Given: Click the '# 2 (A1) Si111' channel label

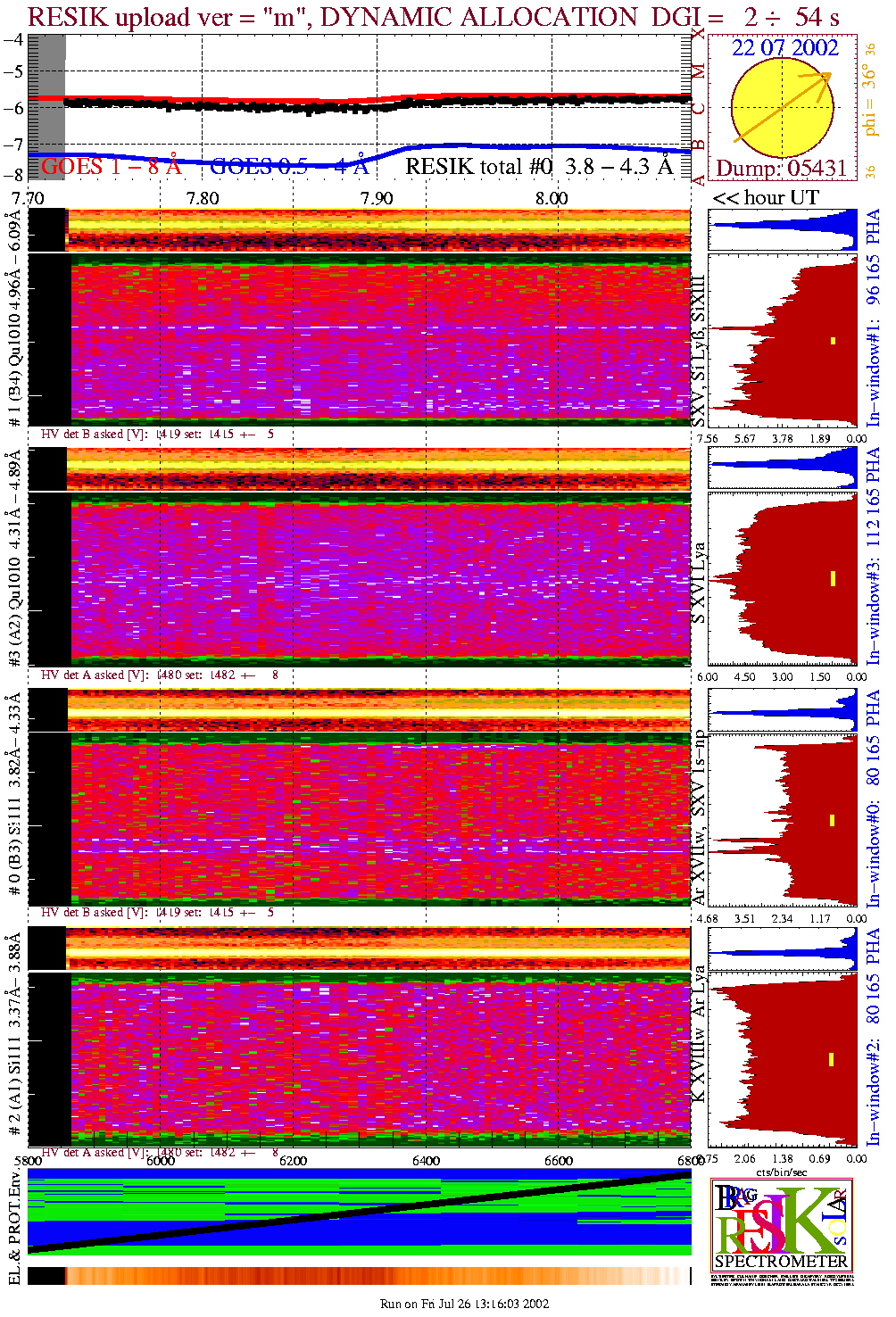Looking at the screenshot, I should pyautogui.click(x=14, y=1086).
